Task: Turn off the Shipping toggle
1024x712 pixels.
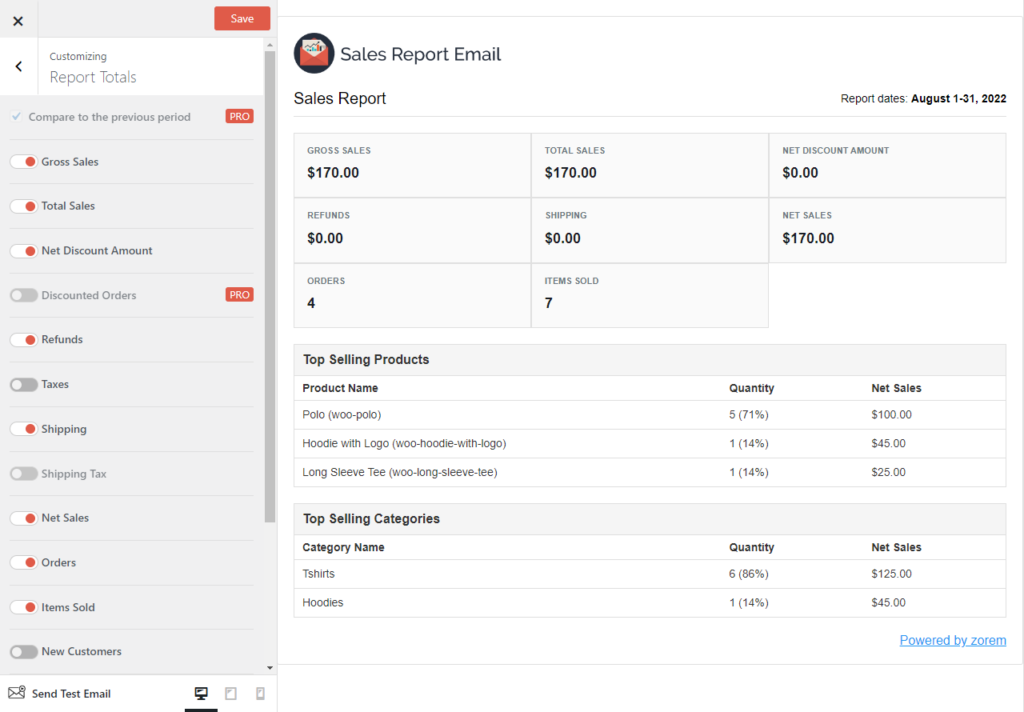Action: (x=22, y=428)
